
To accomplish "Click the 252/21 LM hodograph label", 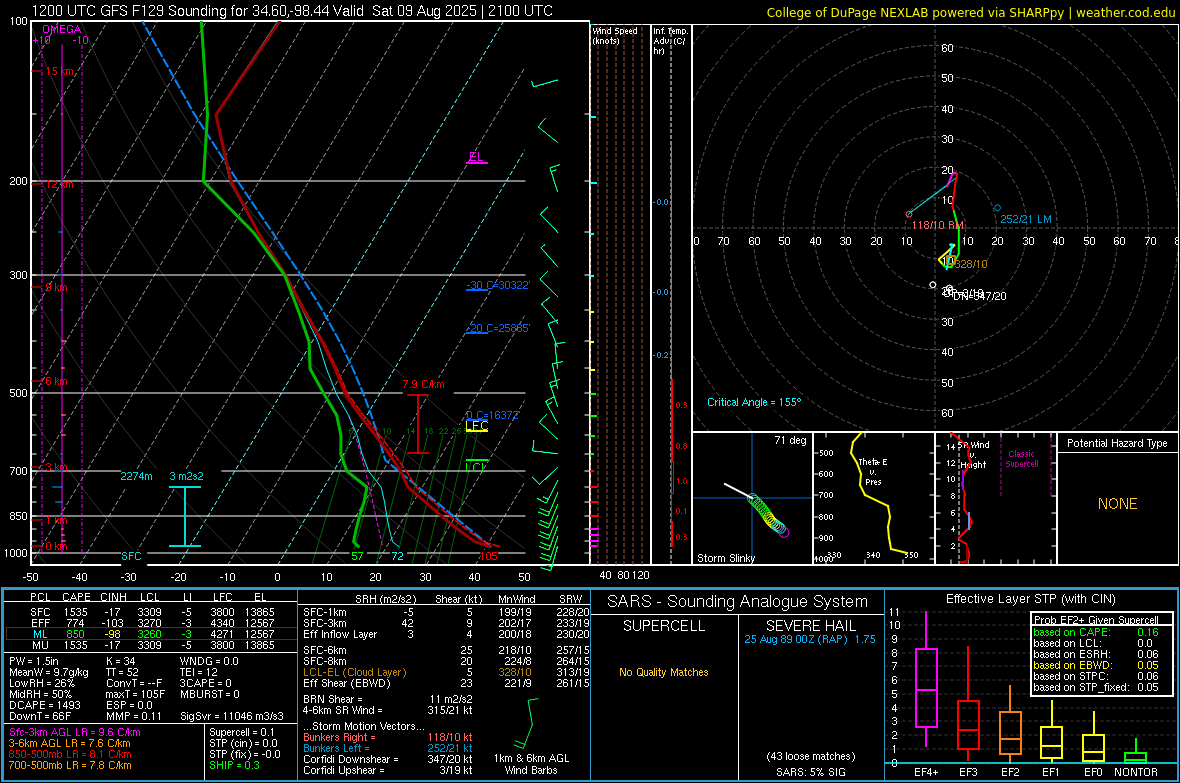I will coord(1026,219).
